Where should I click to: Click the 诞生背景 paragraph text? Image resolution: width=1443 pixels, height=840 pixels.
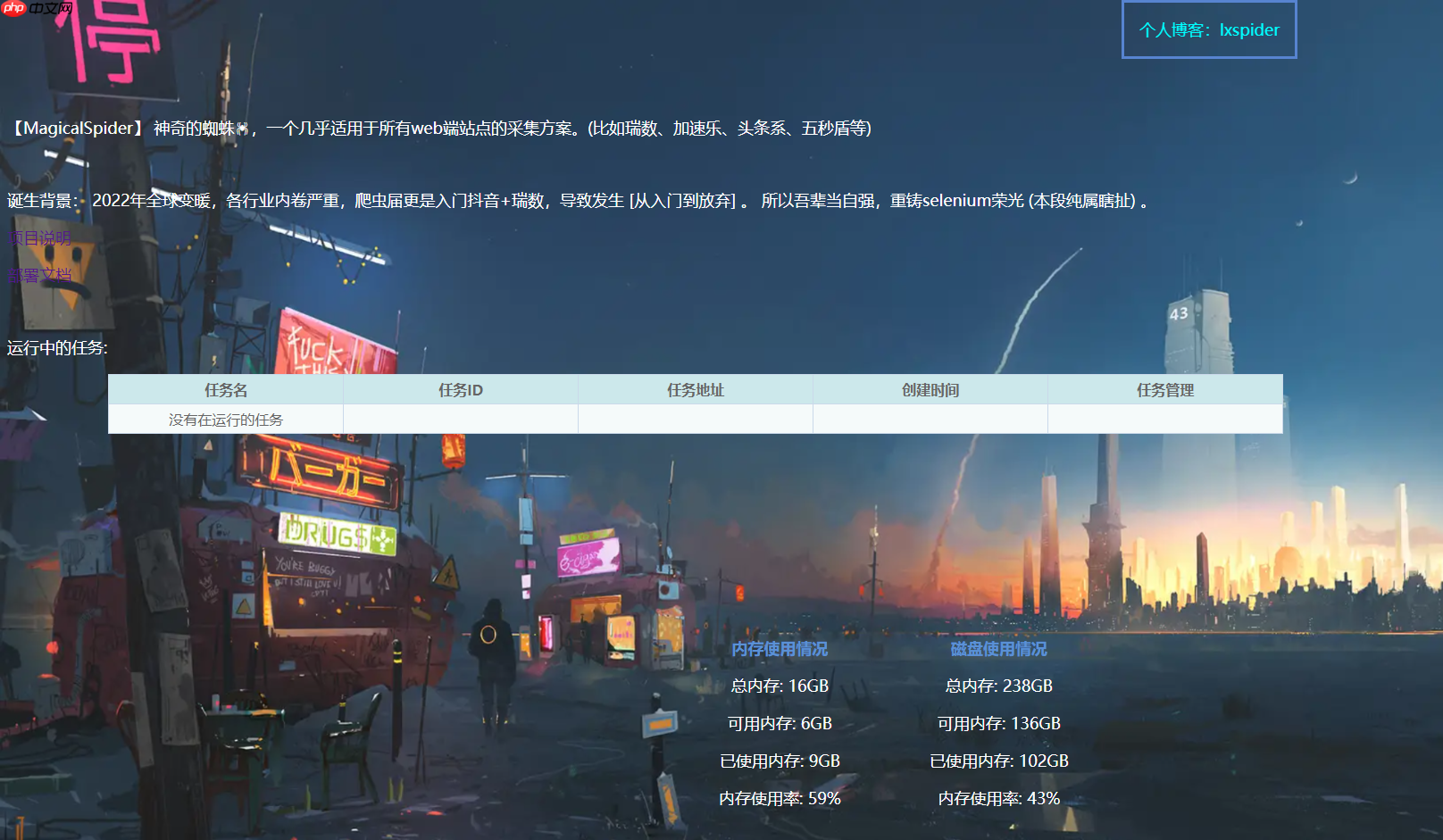coord(578,201)
